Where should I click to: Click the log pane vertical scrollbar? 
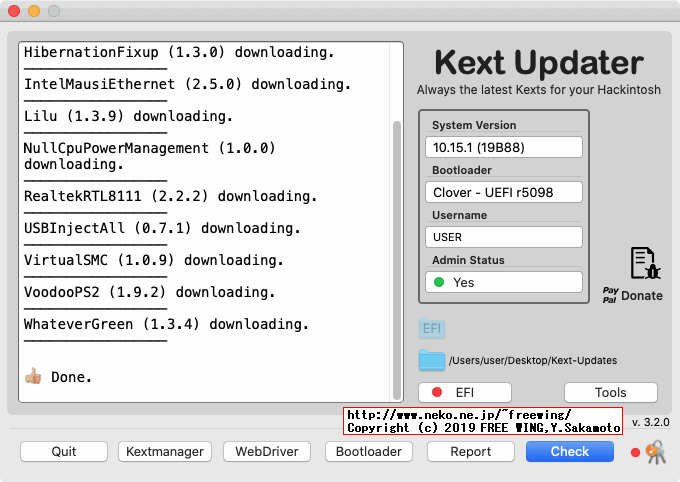click(396, 260)
